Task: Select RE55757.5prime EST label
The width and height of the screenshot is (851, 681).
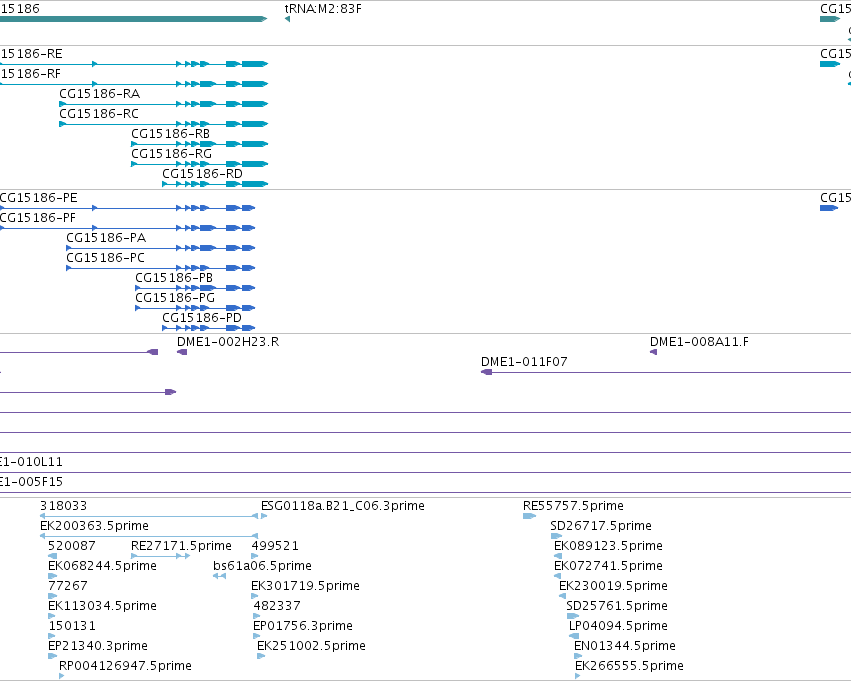Action: click(x=574, y=506)
